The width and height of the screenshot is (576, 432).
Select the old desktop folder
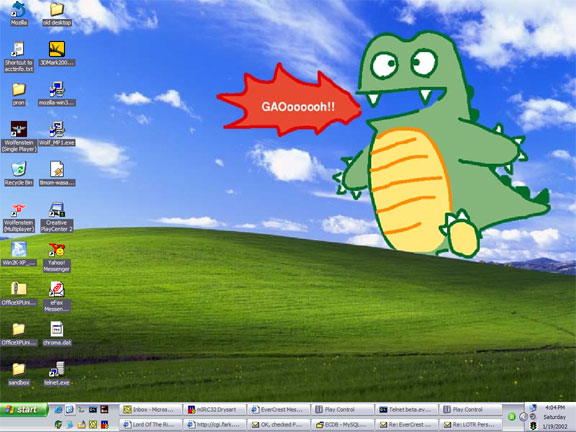[57, 14]
